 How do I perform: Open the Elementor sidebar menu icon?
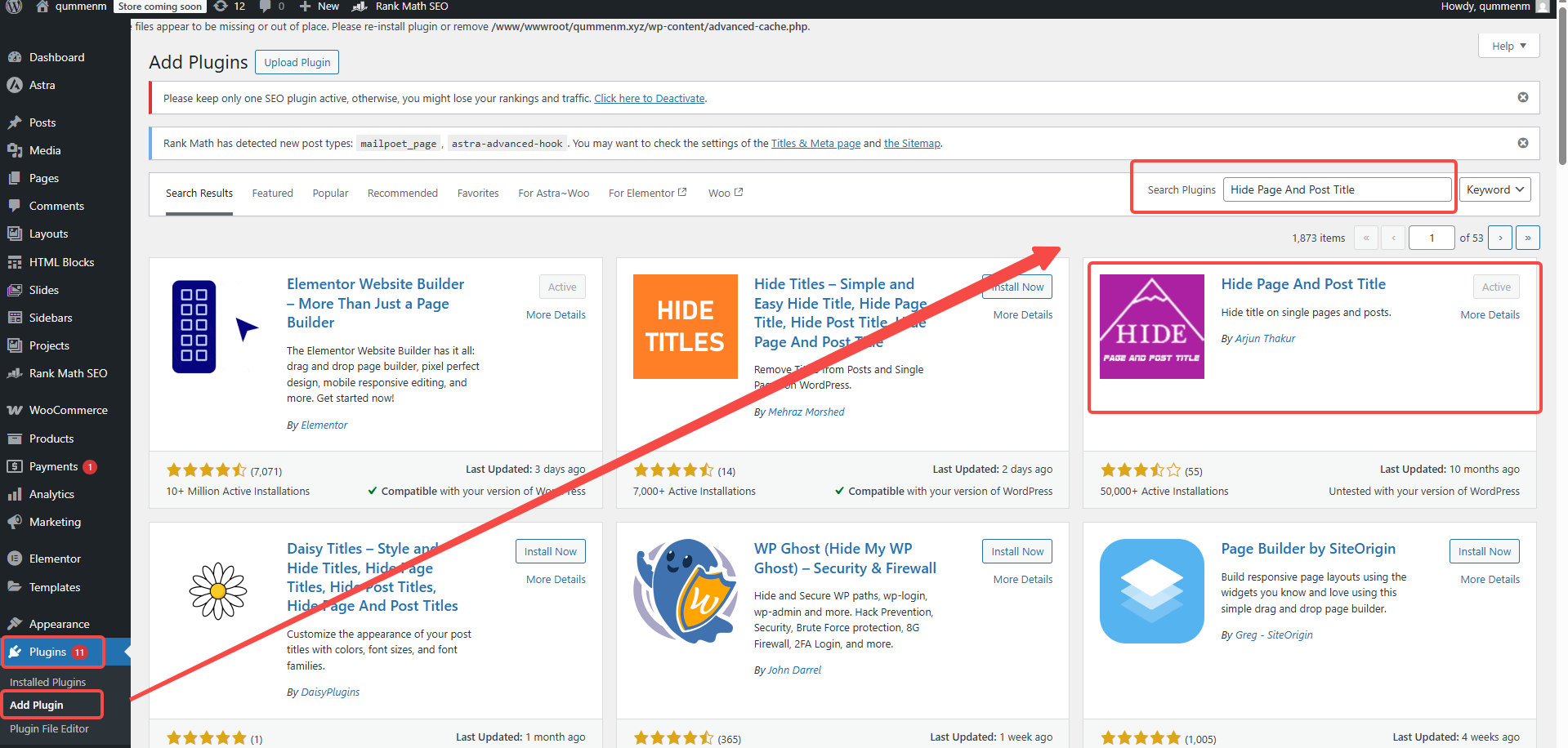tap(14, 559)
